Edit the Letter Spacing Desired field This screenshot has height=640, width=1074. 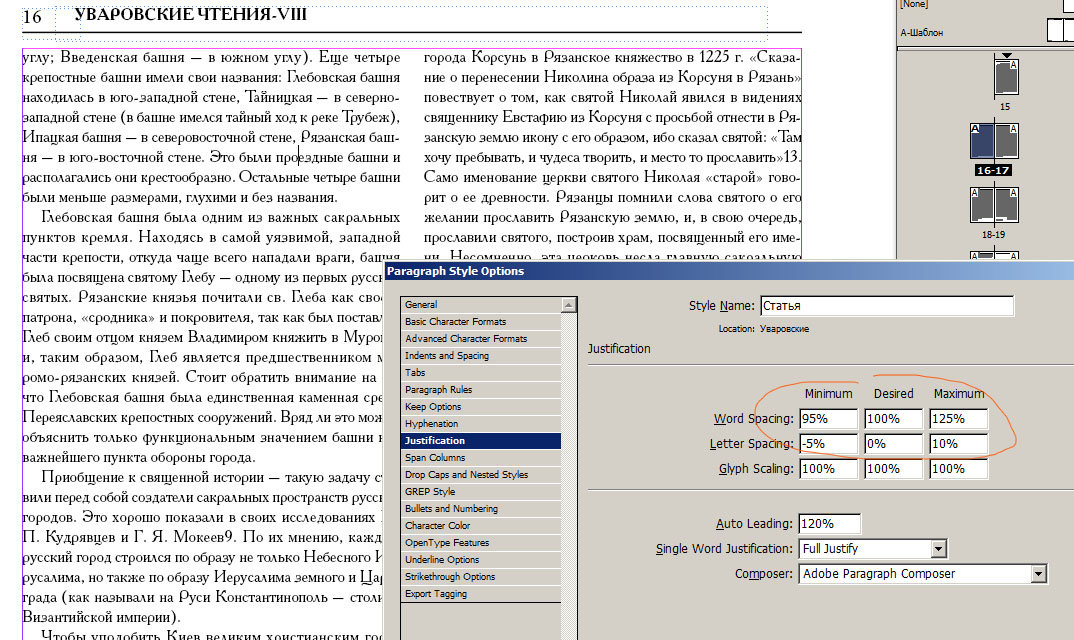[x=893, y=444]
